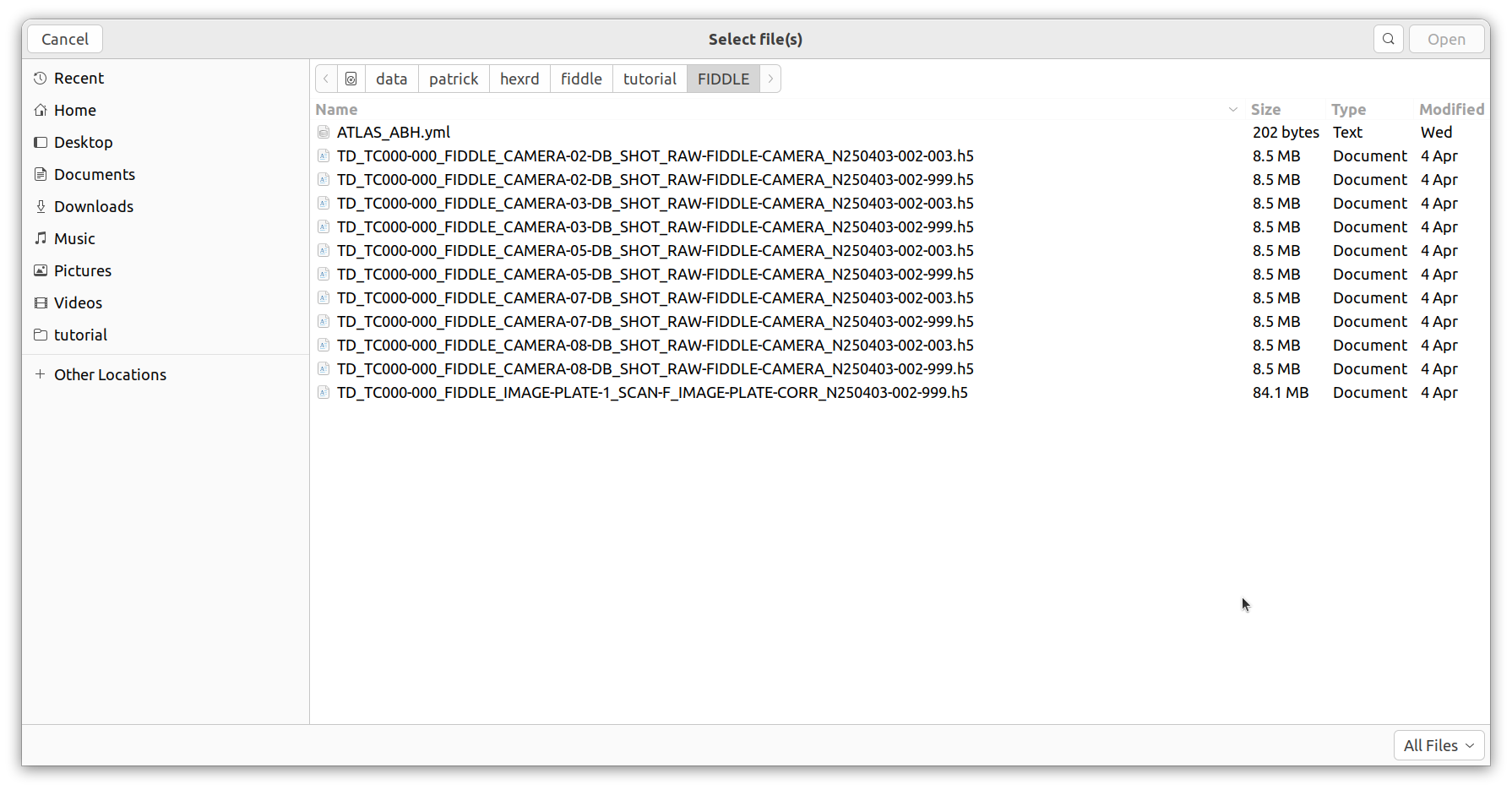Click the Recent clock icon in sidebar

41,79
